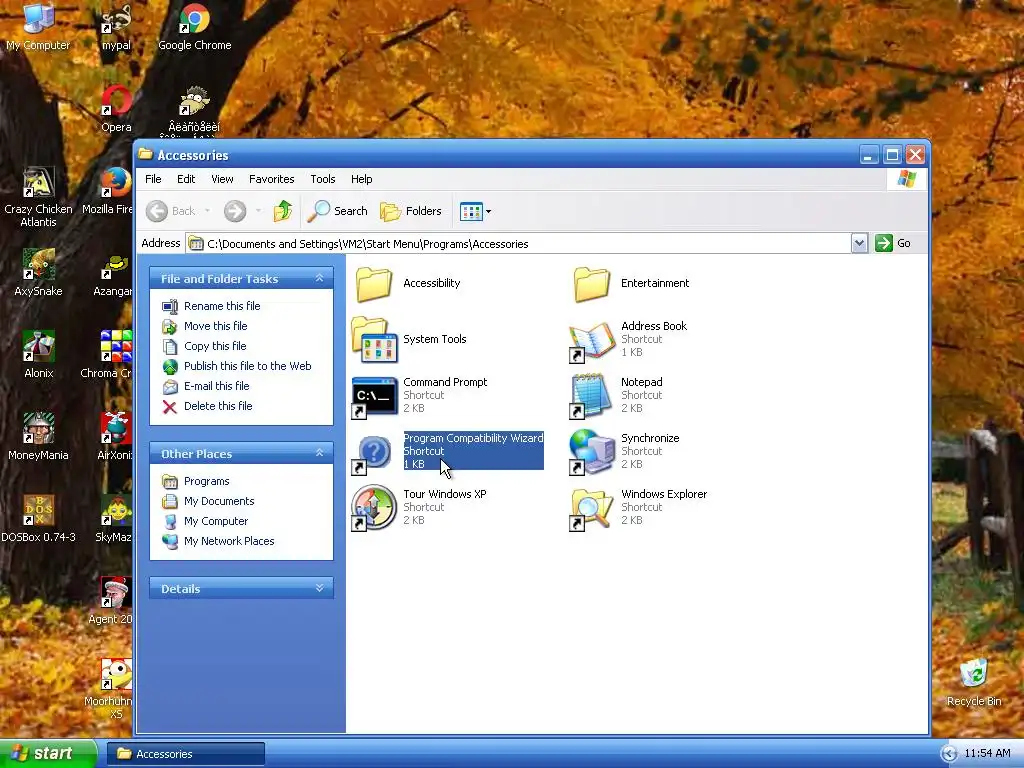Image resolution: width=1024 pixels, height=768 pixels.
Task: Select the Program Compatibility Wizard icon
Action: [374, 453]
